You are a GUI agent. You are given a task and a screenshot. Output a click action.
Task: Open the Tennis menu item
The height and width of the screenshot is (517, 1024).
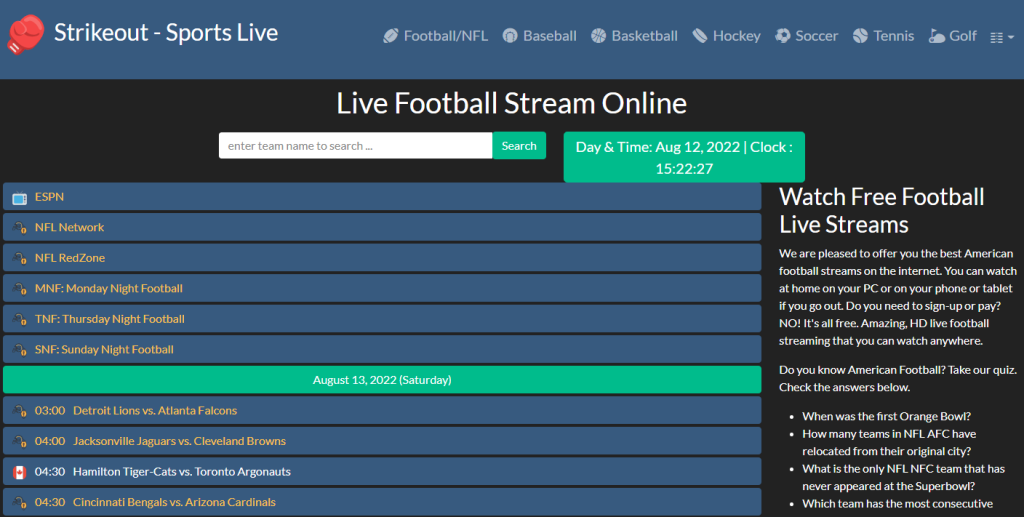(893, 36)
